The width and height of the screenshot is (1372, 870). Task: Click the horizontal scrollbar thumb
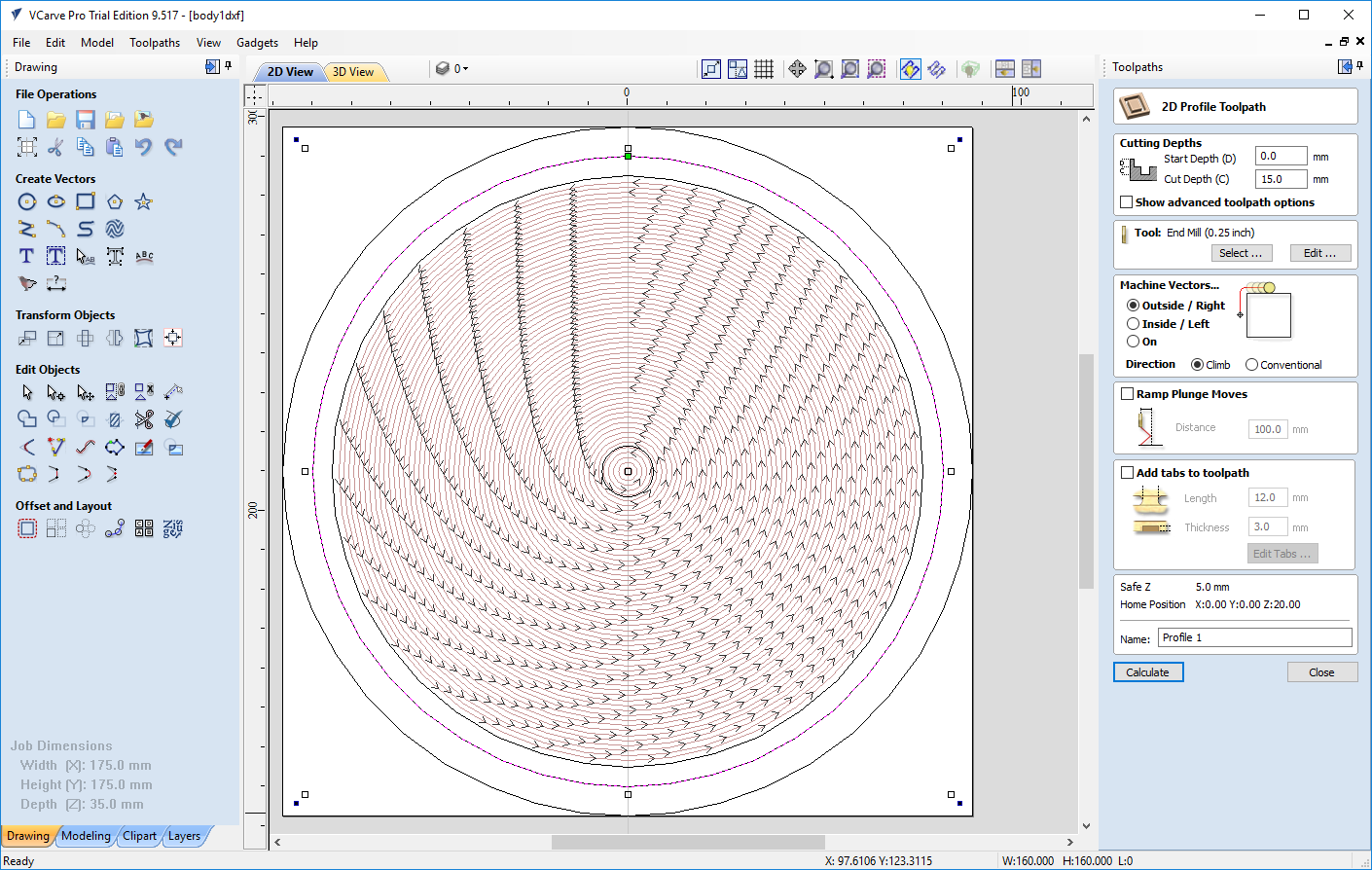click(687, 842)
